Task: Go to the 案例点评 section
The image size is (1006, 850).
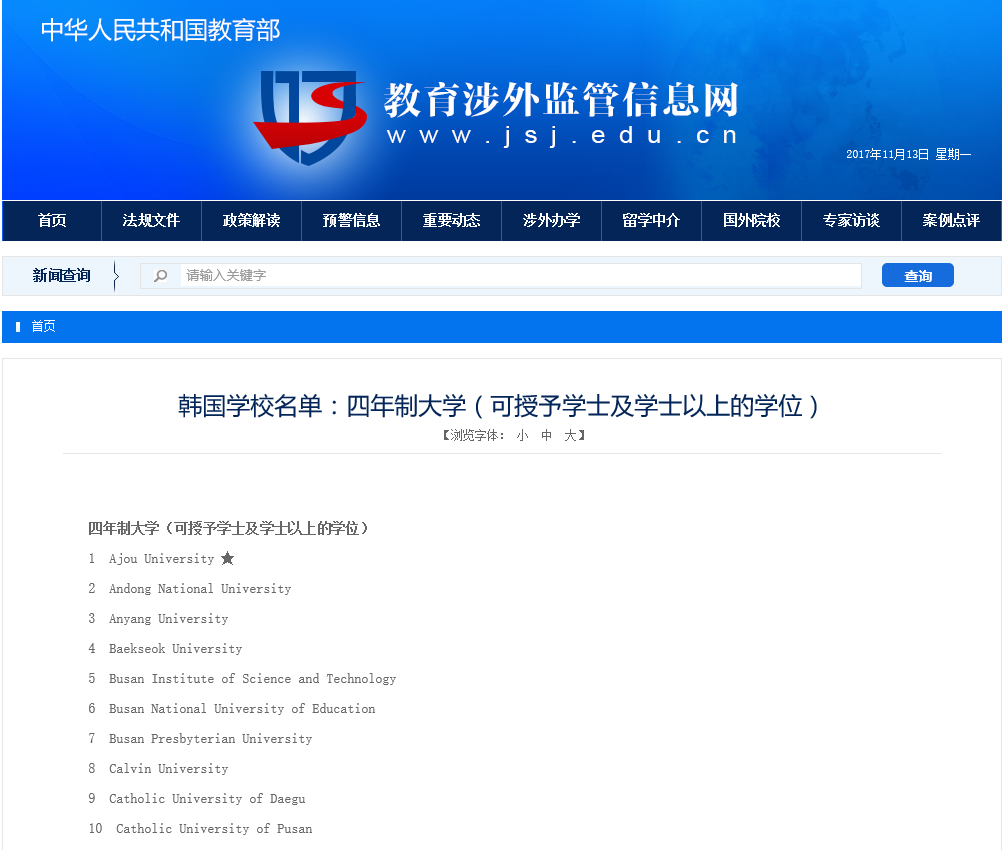Action: click(951, 221)
